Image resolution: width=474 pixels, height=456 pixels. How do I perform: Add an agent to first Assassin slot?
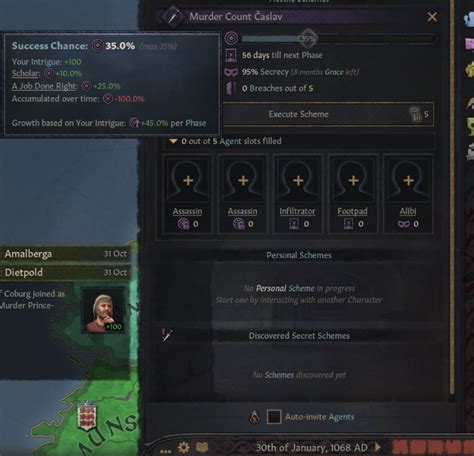coord(188,180)
